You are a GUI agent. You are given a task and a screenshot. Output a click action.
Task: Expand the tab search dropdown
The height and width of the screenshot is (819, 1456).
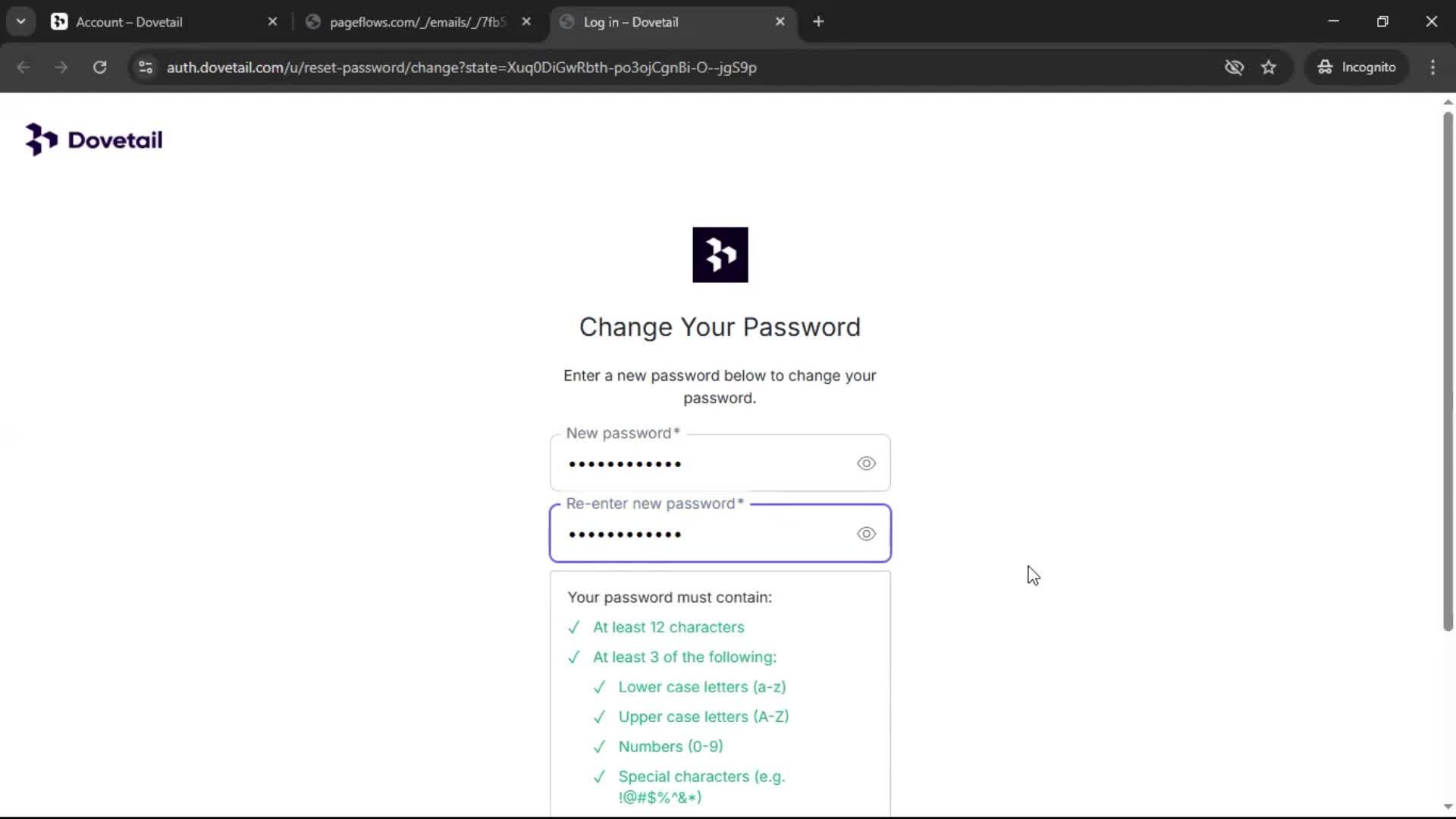coord(21,22)
